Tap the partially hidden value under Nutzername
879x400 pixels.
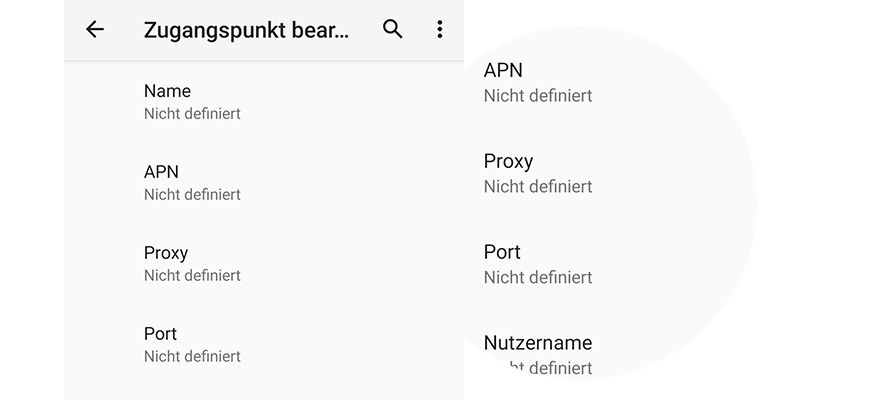540,368
